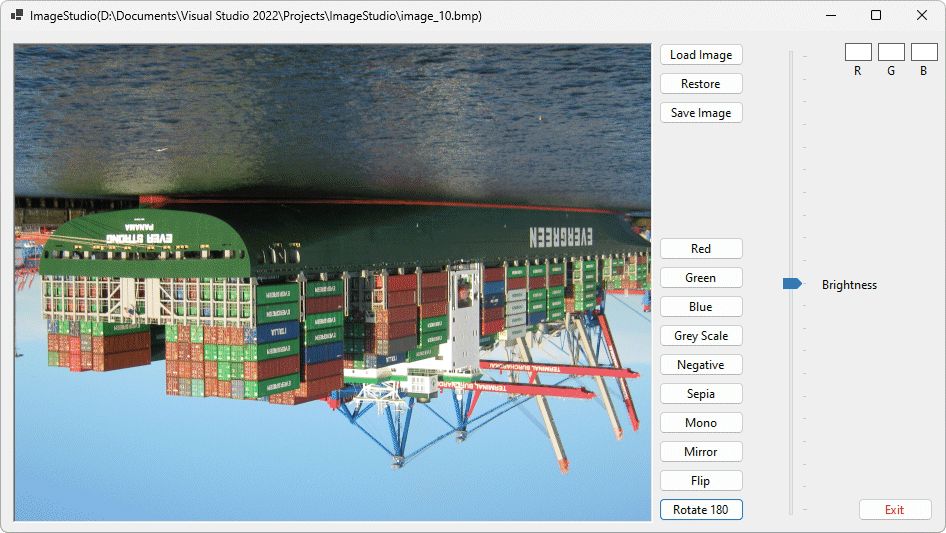Apply the Red filter
946x533 pixels.
pyautogui.click(x=701, y=249)
